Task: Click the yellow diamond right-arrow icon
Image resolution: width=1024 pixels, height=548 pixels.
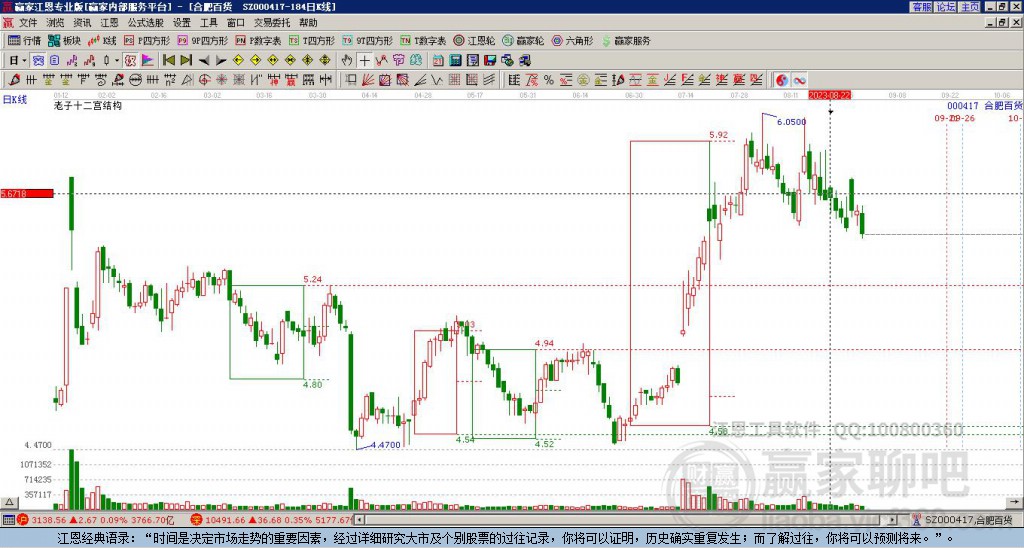Action: point(255,61)
